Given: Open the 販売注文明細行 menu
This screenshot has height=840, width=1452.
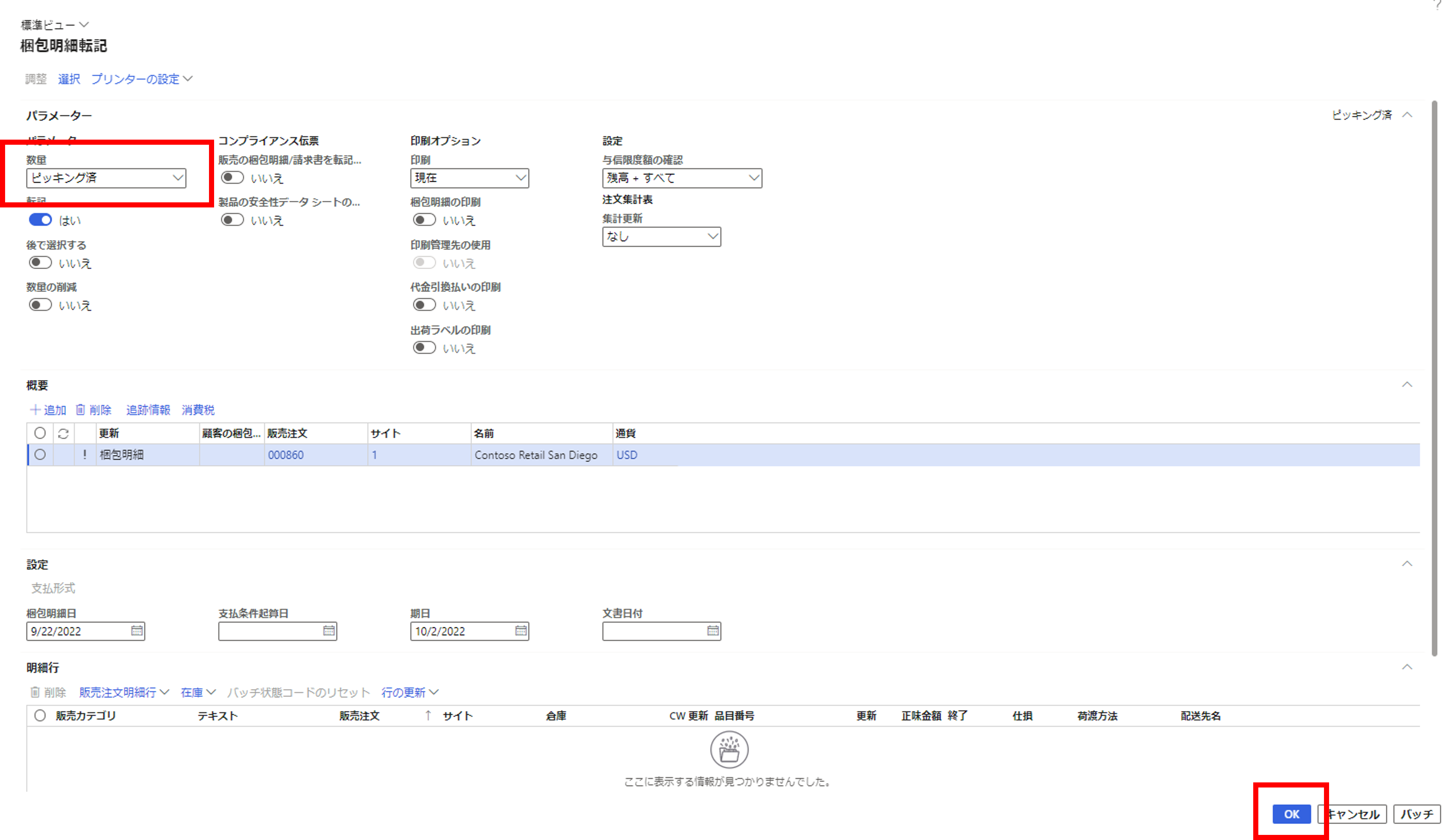Looking at the screenshot, I should tap(124, 692).
